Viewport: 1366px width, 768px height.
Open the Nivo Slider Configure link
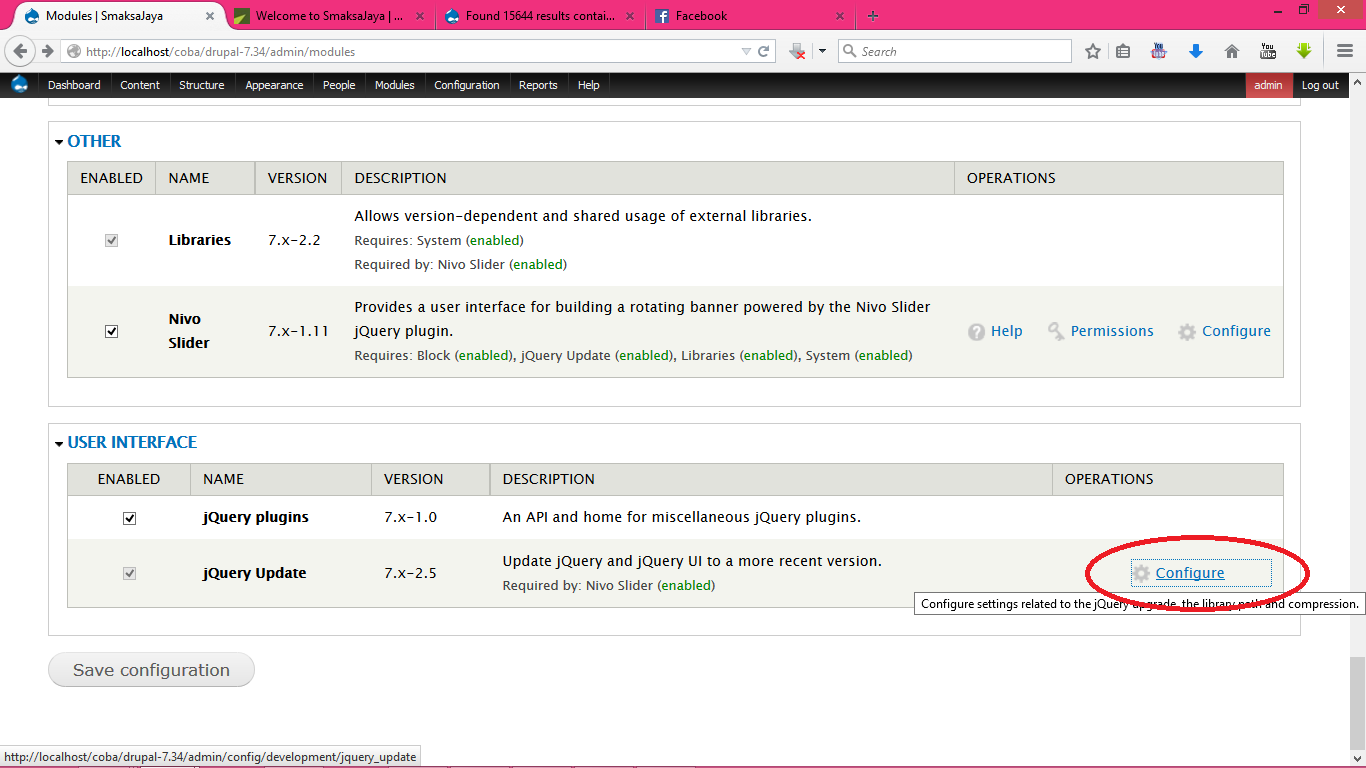point(1236,331)
